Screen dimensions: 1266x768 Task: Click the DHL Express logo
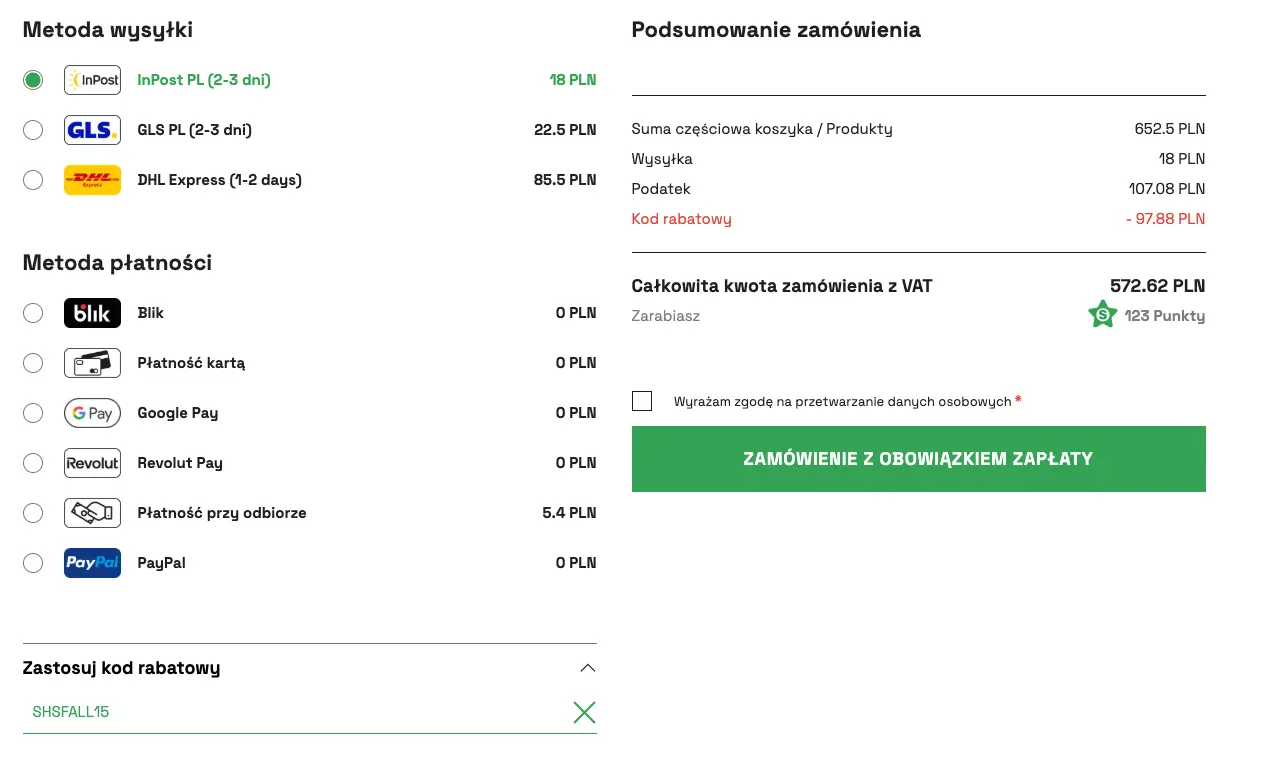click(x=92, y=180)
